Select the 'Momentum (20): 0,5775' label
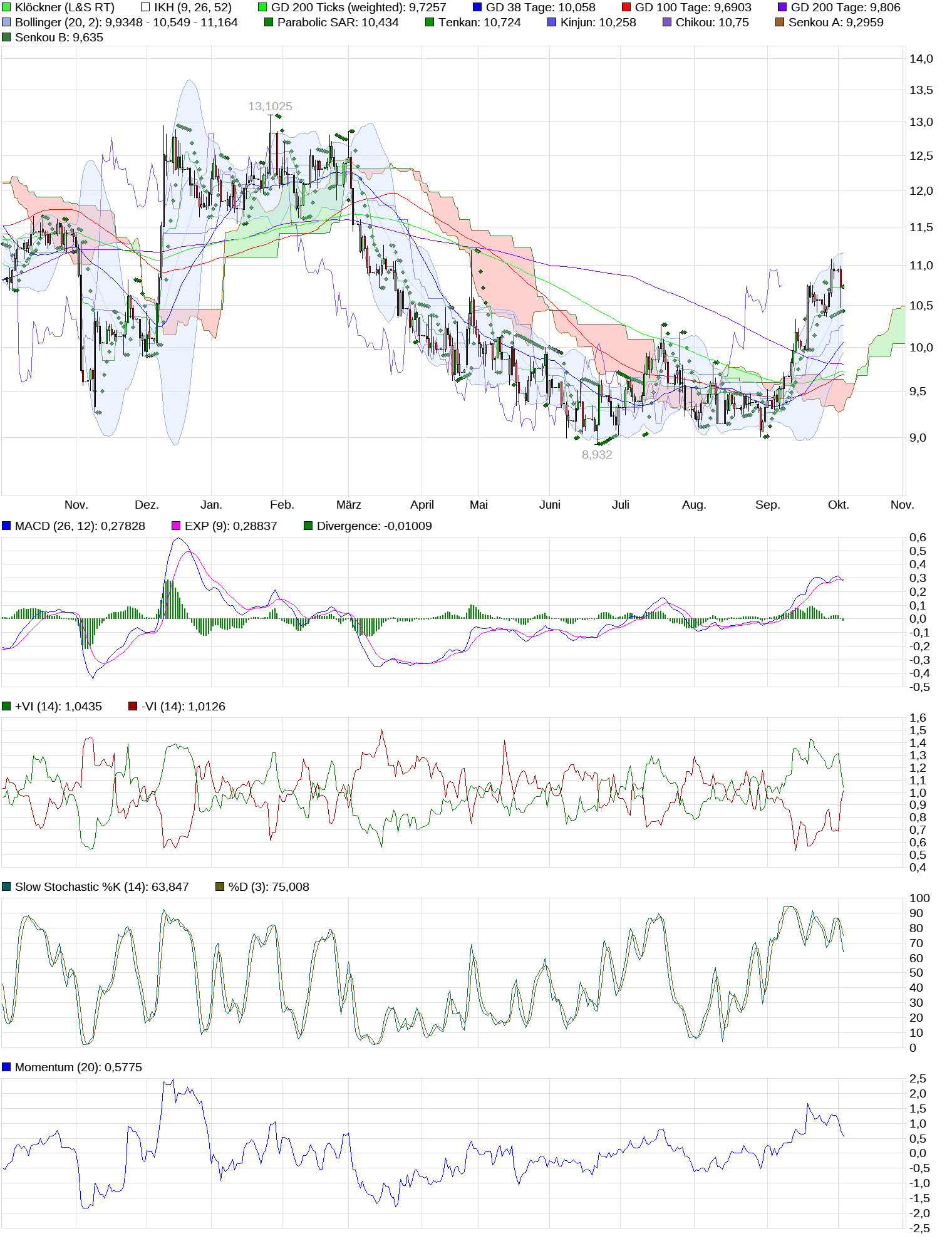 coord(78,1067)
